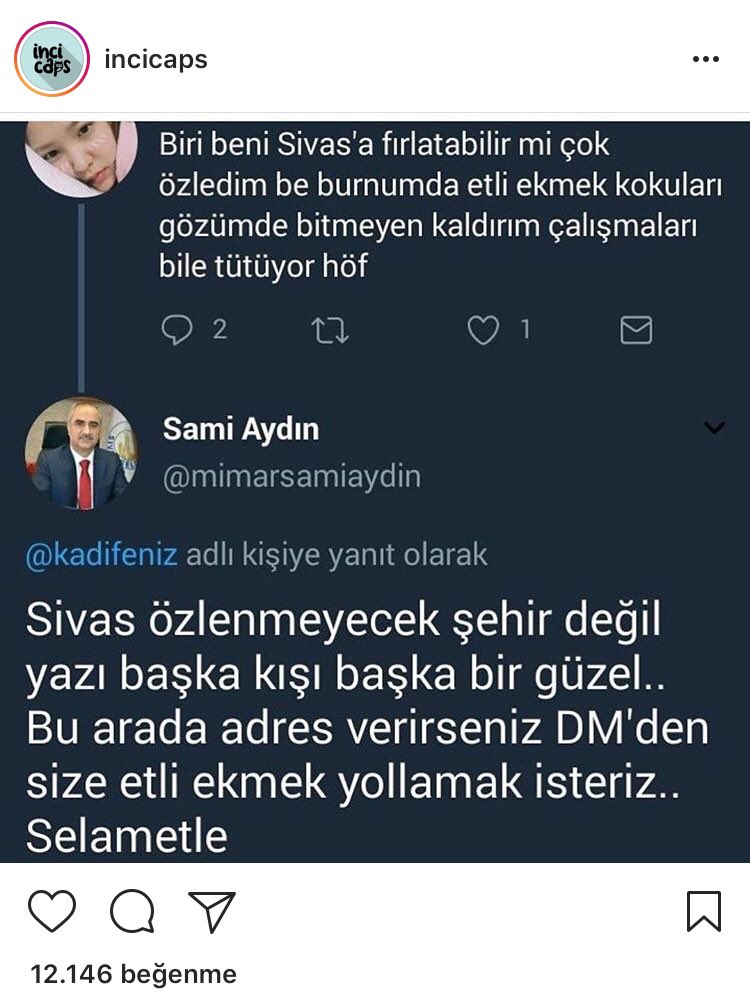Click the reply text "Sivas özlenmeyecek şehir değil"
750x994 pixels.
pos(345,620)
